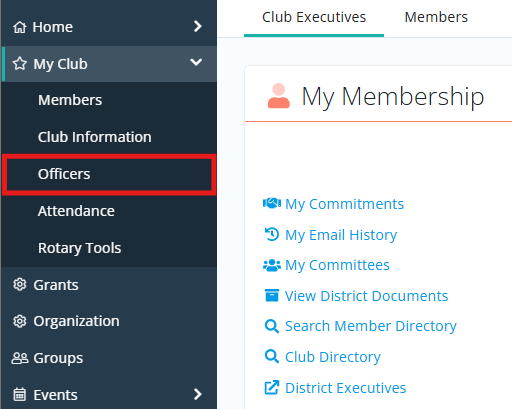
Task: Switch to the Members tab
Action: [436, 17]
